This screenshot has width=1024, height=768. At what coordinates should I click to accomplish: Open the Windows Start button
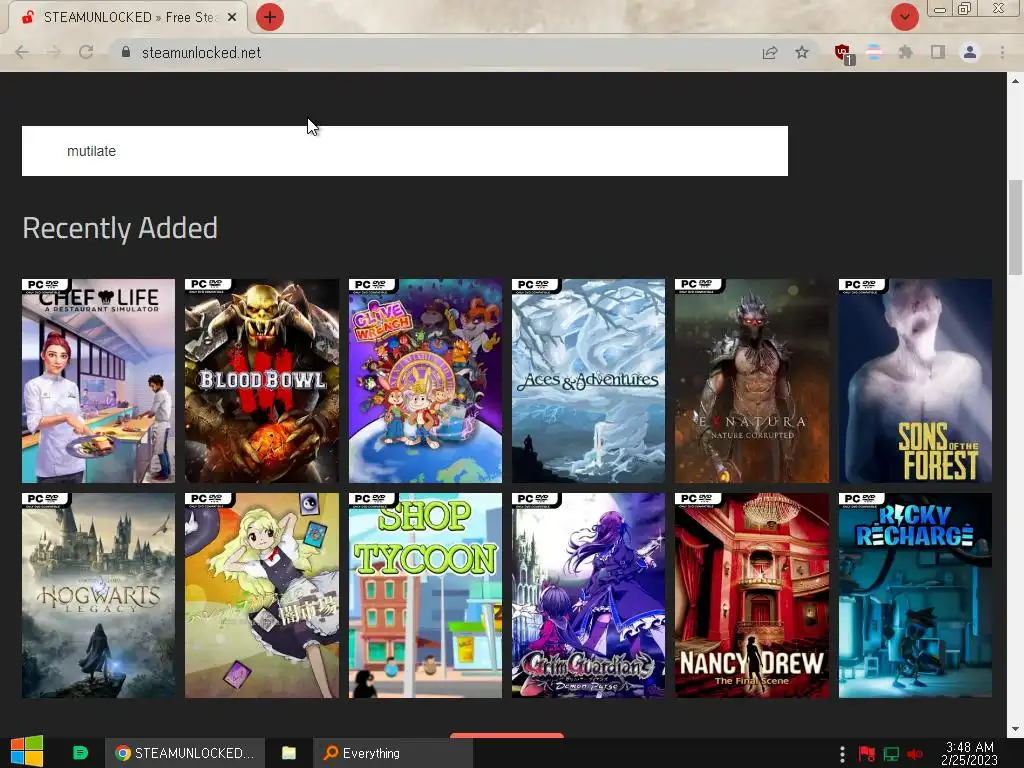(27, 752)
